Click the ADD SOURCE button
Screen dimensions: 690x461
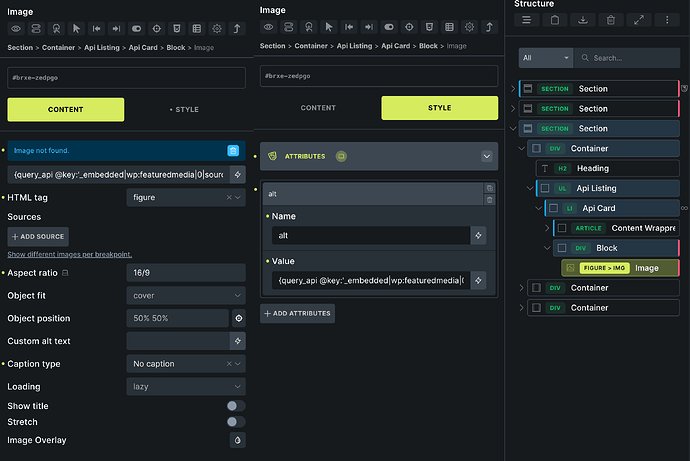(x=38, y=237)
